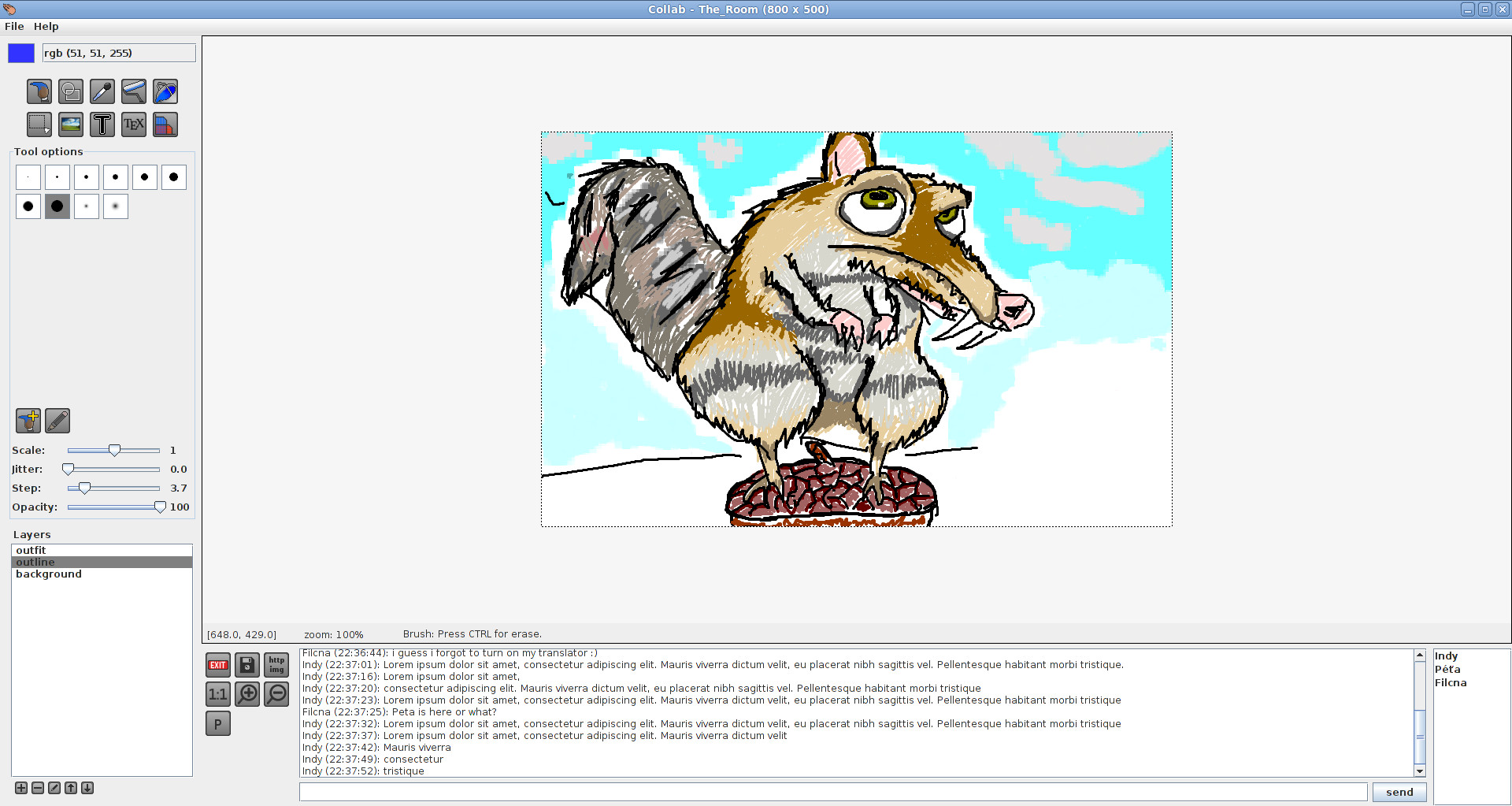Screen dimensions: 1512x806
Task: Open the File menu
Action: (14, 26)
